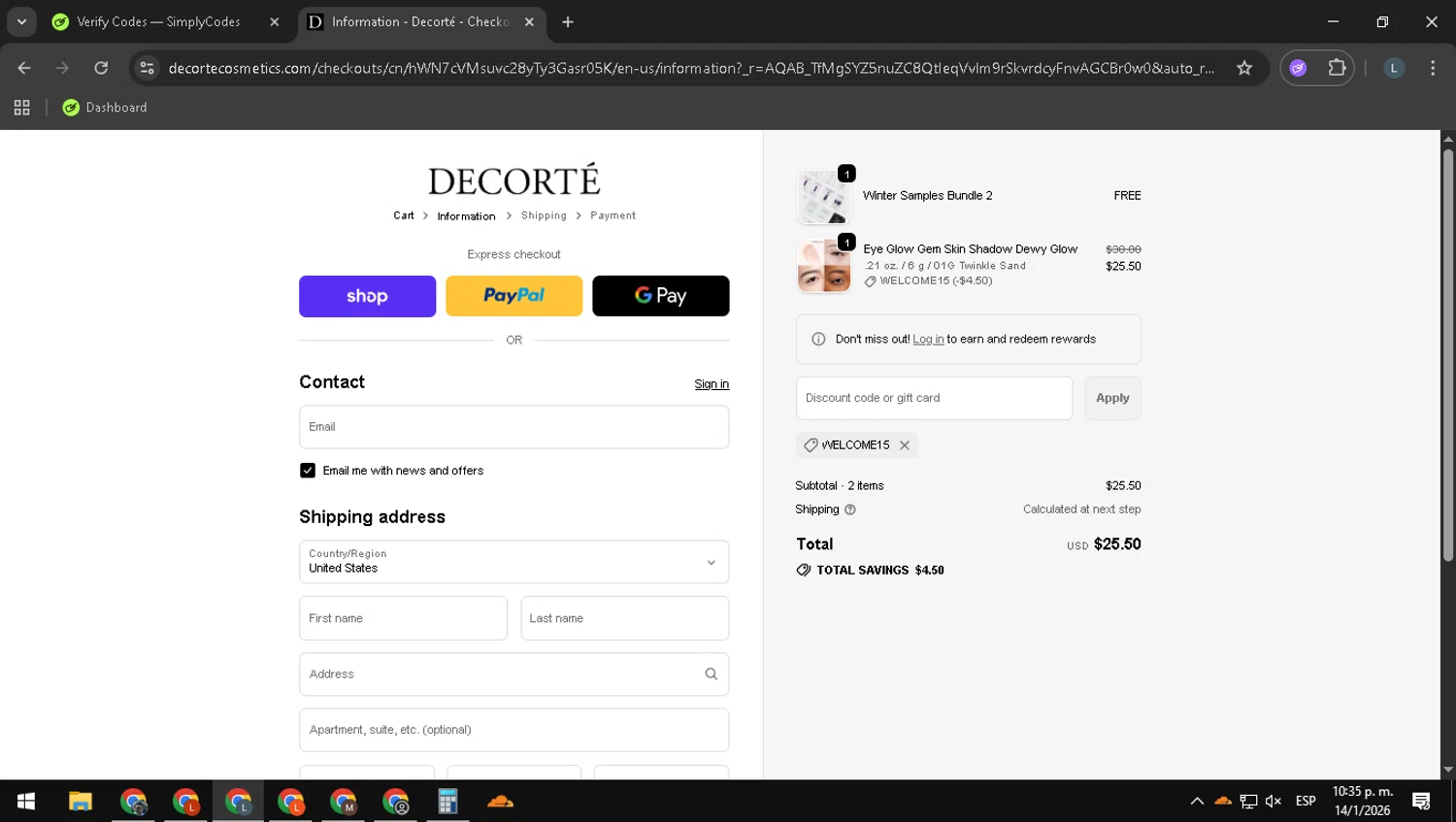Click the Address field
This screenshot has width=1456, height=822.
[513, 674]
